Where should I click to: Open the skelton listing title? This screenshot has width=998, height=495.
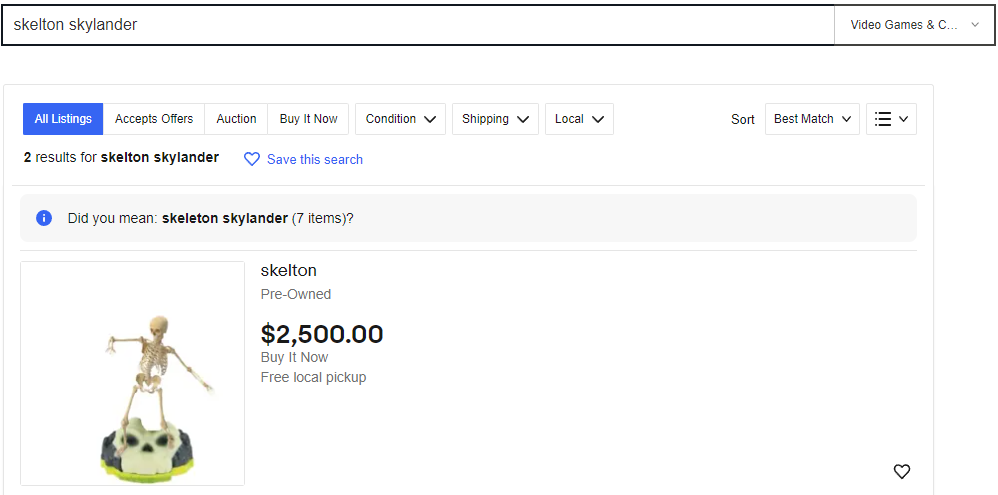coord(288,270)
